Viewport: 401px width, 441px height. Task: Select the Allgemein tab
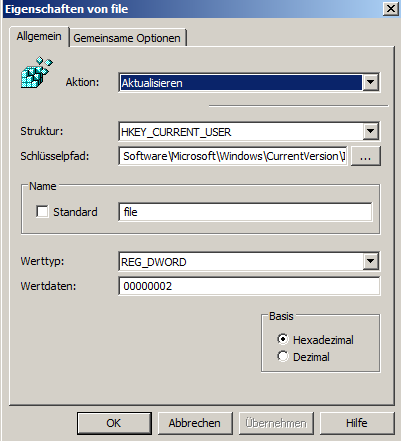(39, 36)
